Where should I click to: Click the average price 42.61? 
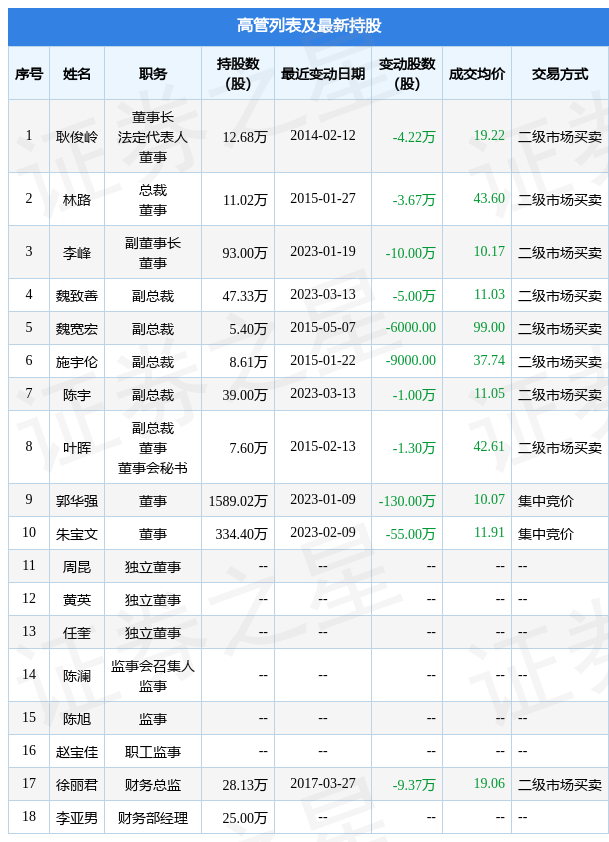point(489,446)
